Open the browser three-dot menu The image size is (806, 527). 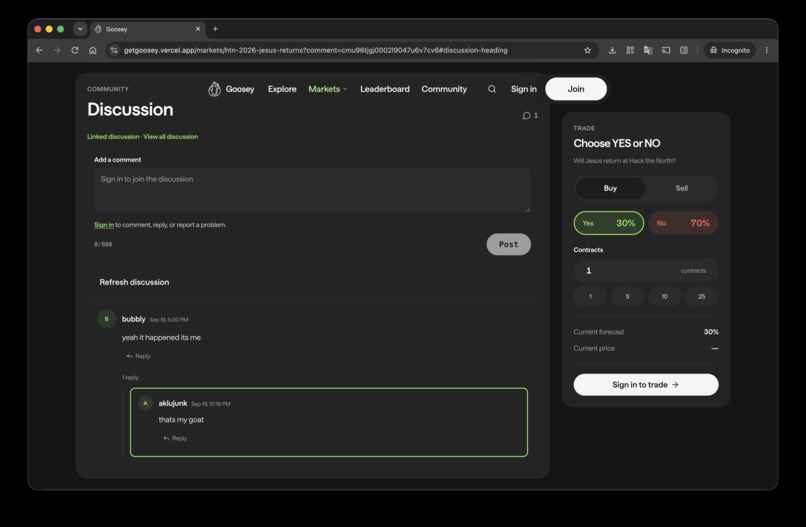(x=766, y=50)
